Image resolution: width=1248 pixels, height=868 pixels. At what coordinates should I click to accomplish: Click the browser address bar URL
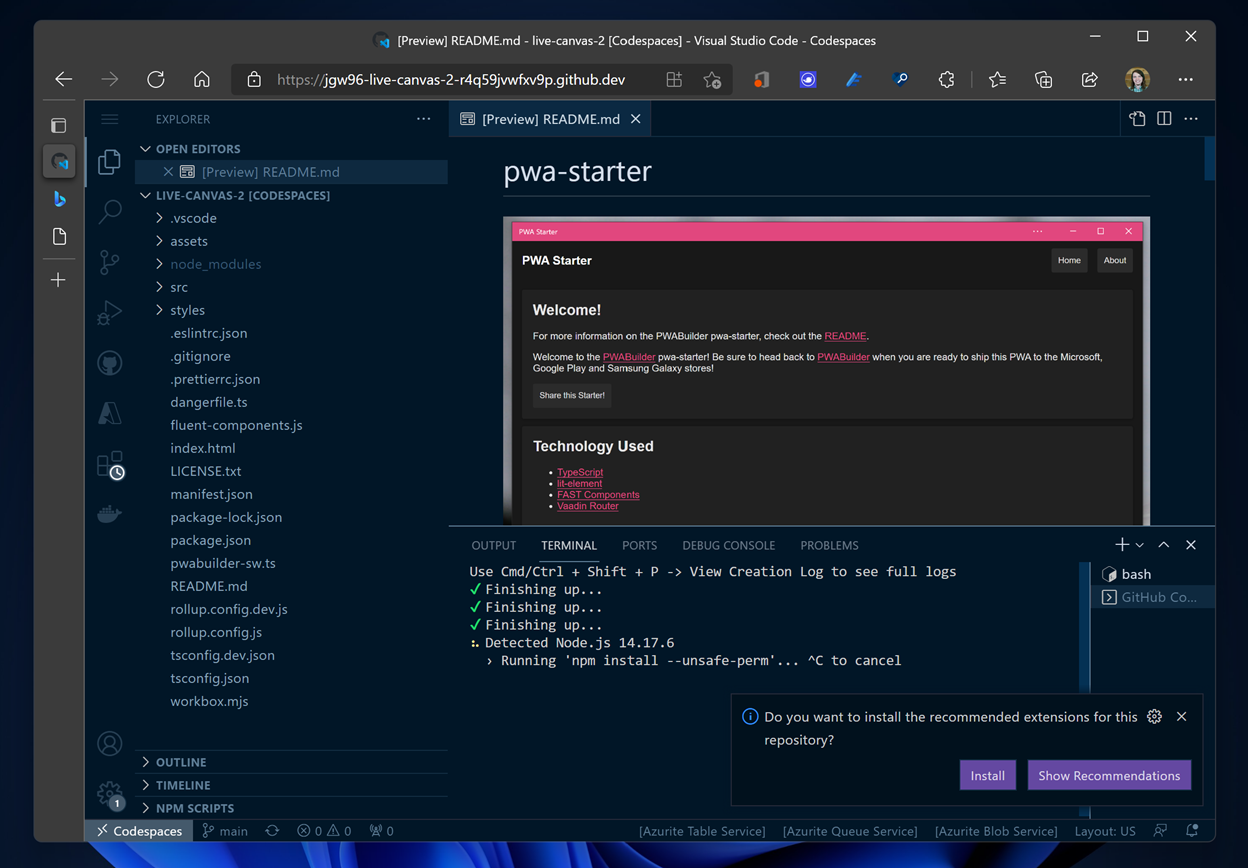pyautogui.click(x=450, y=80)
